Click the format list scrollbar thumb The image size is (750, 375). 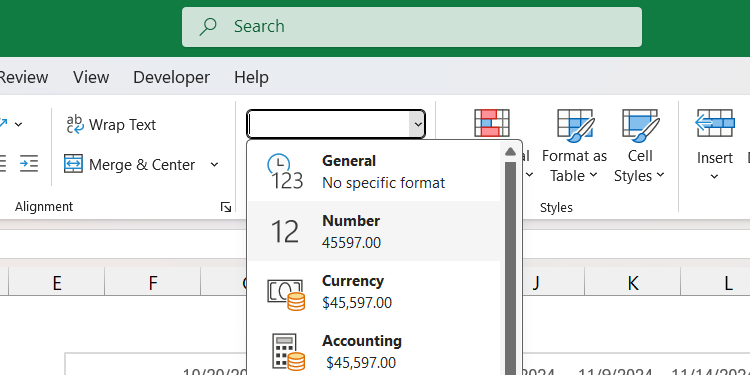click(x=510, y=268)
